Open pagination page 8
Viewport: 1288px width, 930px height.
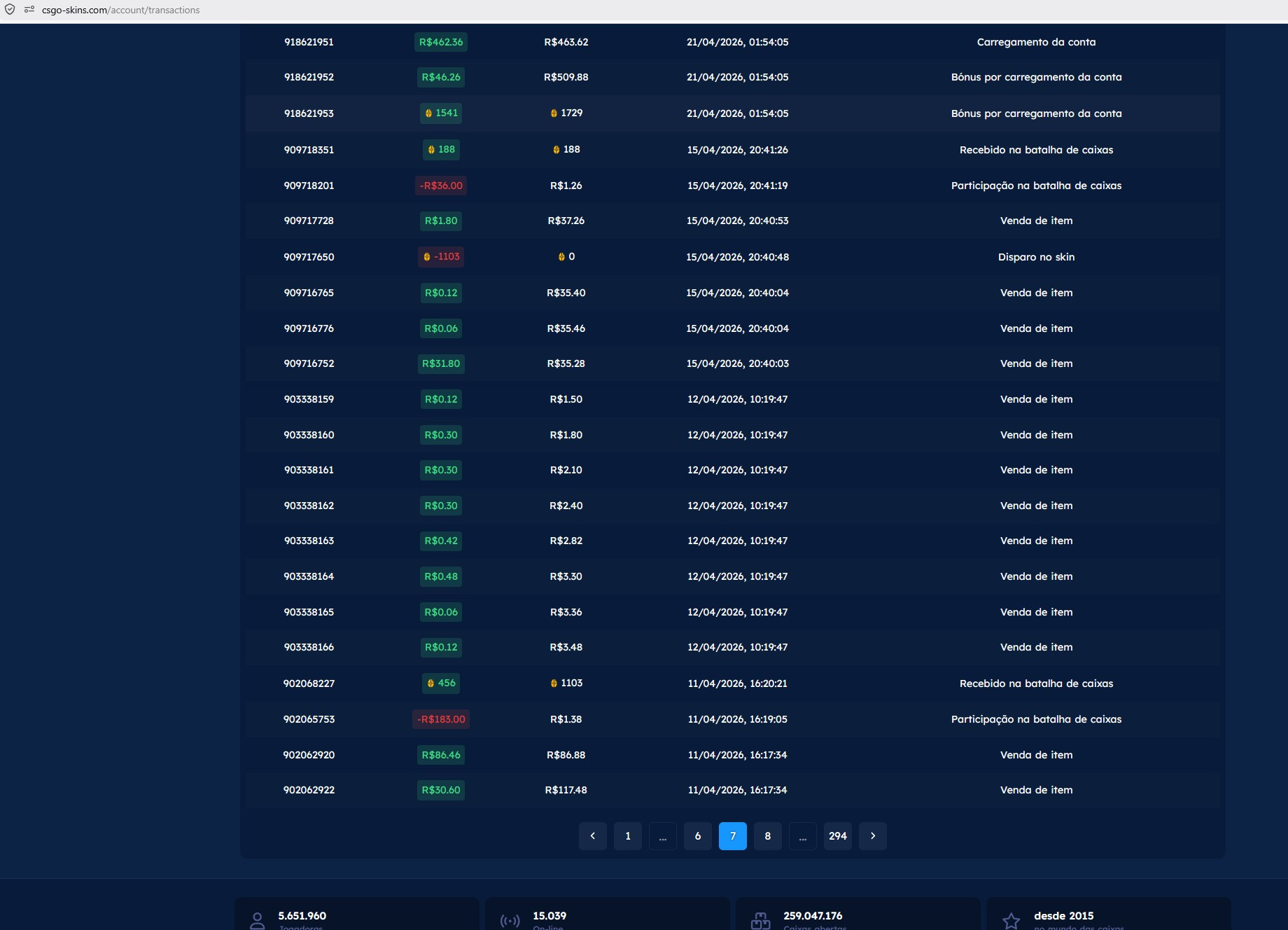[768, 836]
